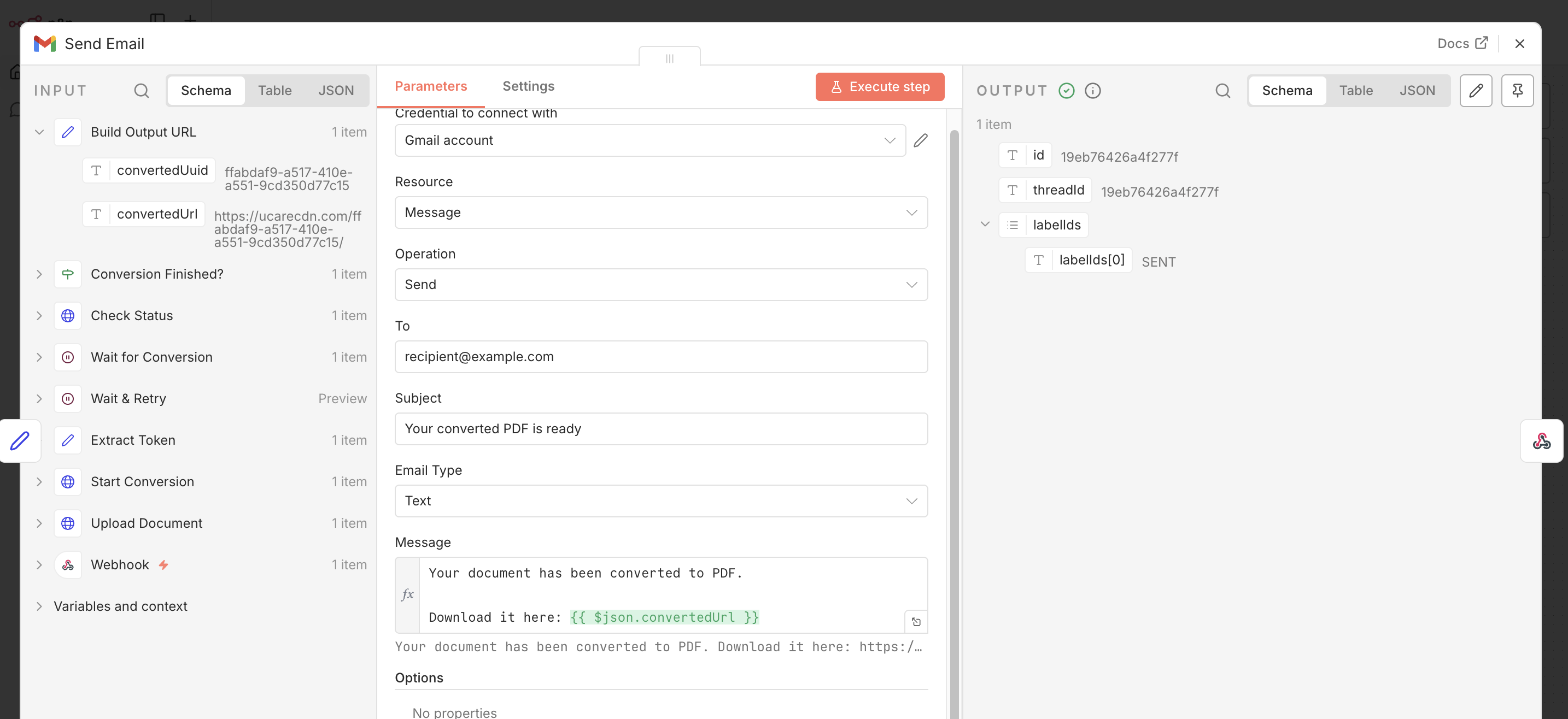Screen dimensions: 1568x719
Task: Click the output success checkmark icon
Action: click(1067, 91)
